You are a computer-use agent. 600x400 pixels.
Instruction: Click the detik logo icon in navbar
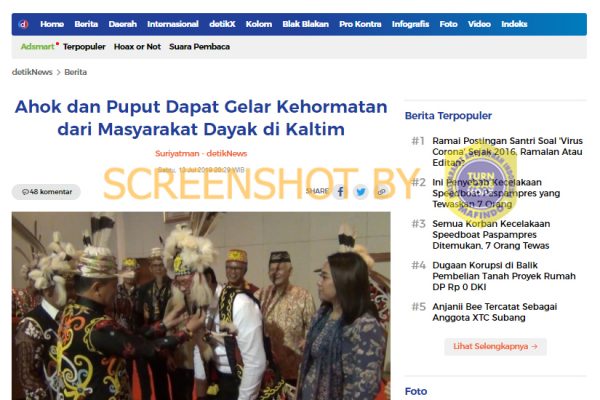[x=23, y=24]
